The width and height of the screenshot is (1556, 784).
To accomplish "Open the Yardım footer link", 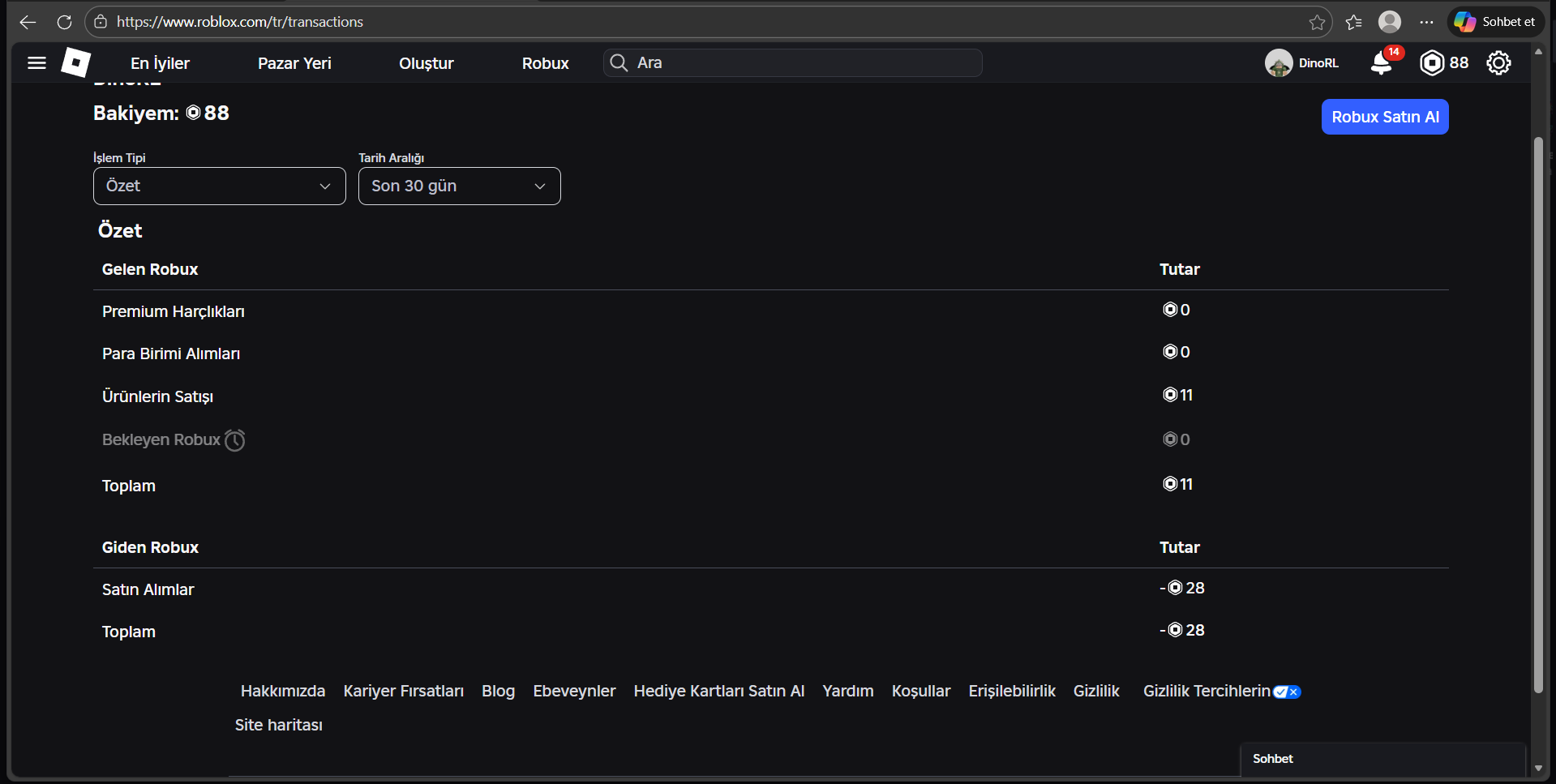I will click(848, 691).
